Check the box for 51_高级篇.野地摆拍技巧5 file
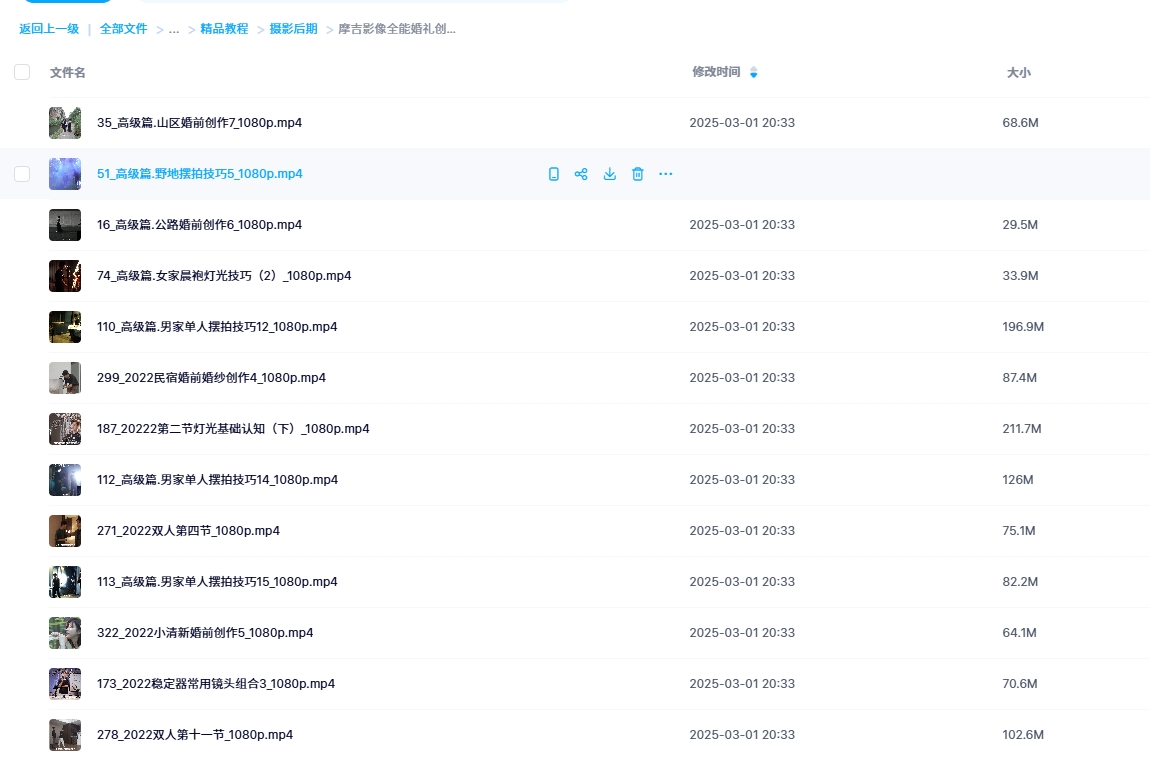Viewport: 1150px width, 760px height. click(x=22, y=174)
